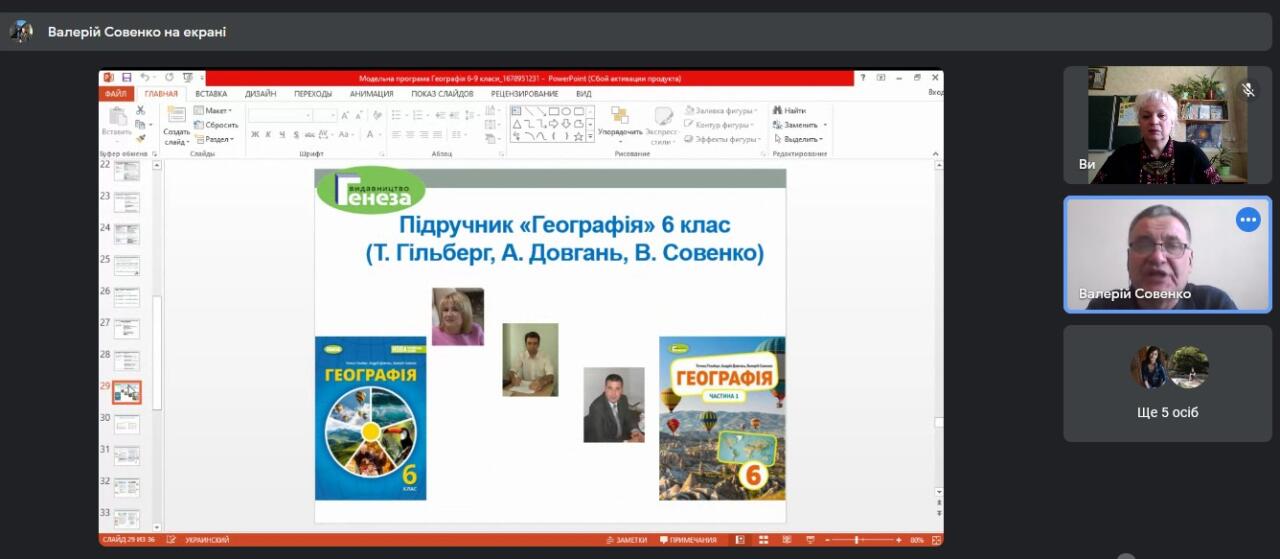Screen dimensions: 1280x559
Task: Click the Сбросить reset button
Action: pos(216,125)
